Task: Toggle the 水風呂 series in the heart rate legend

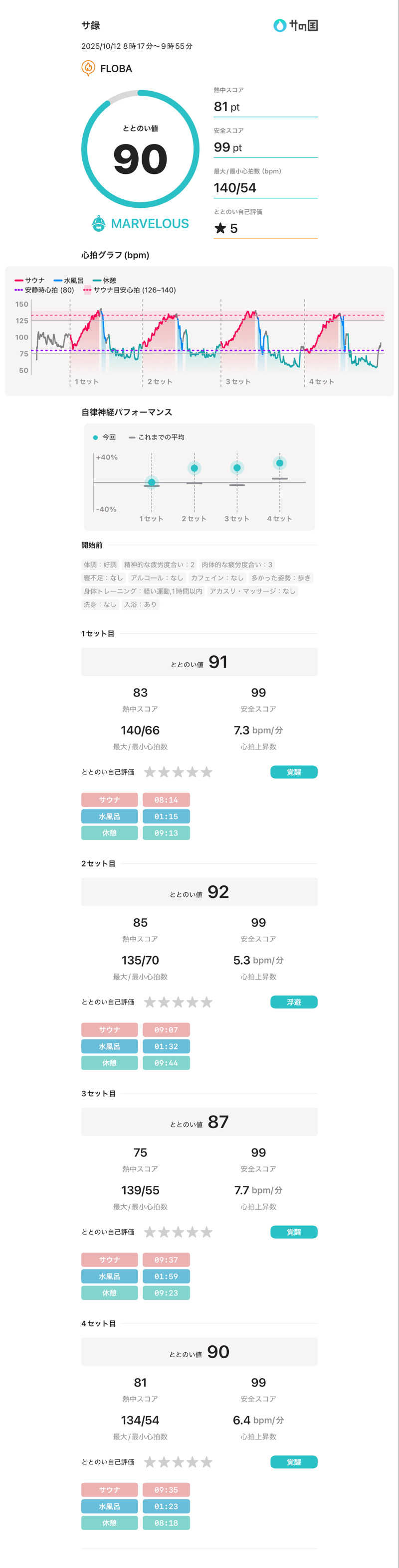Action: 68,281
